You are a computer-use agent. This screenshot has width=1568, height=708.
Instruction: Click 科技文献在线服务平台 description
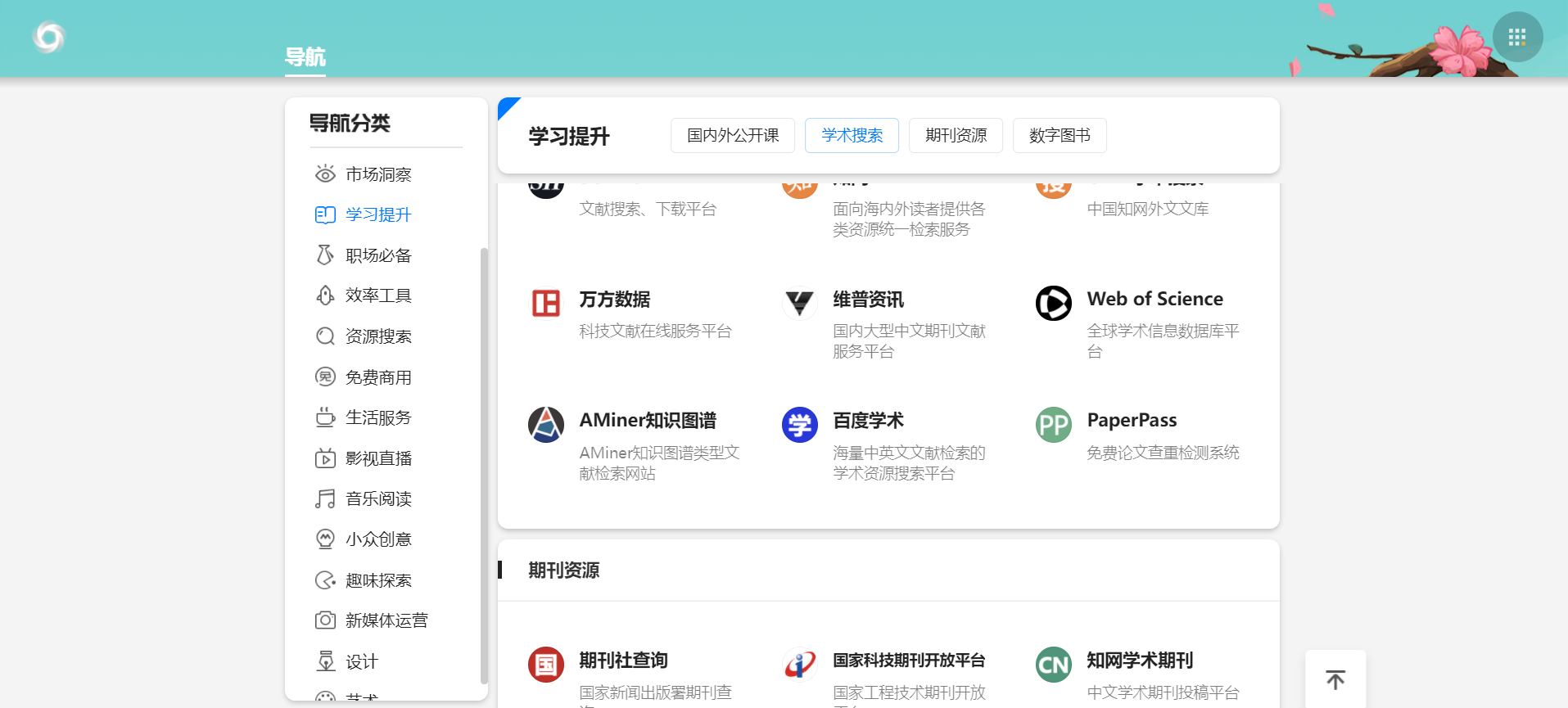[x=656, y=331]
